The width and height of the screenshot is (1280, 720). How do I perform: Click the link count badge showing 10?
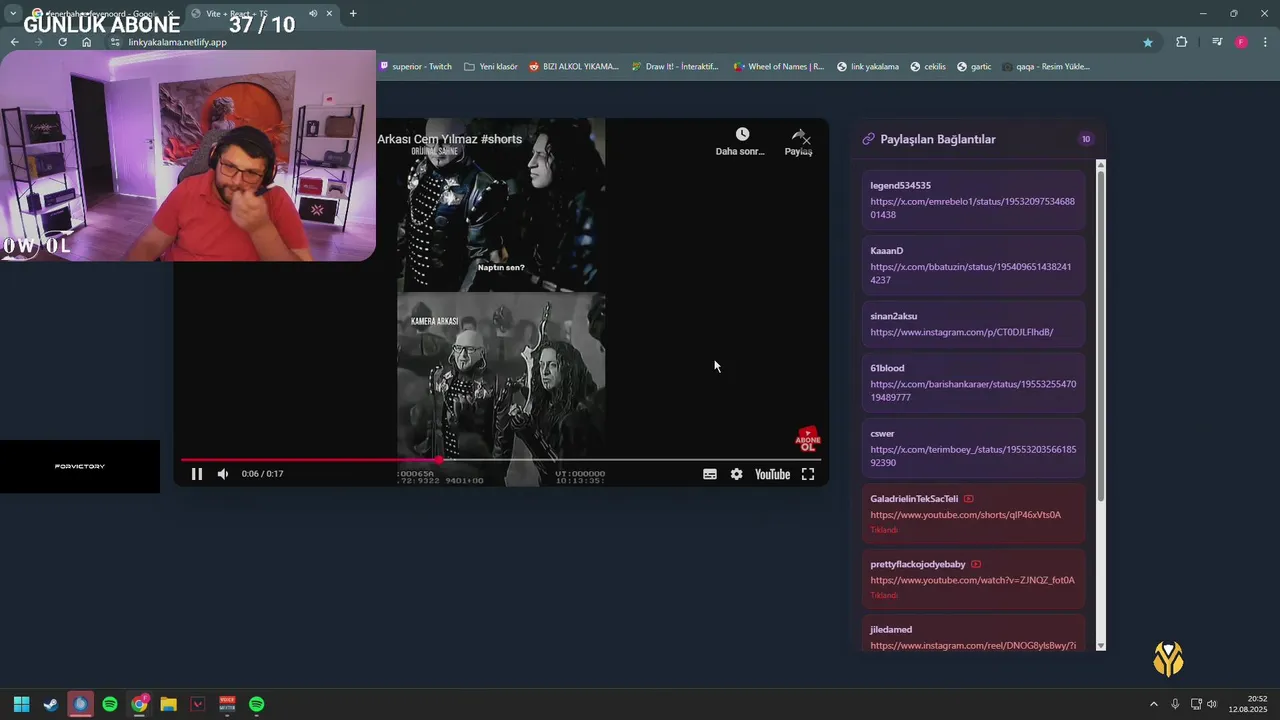point(1086,139)
